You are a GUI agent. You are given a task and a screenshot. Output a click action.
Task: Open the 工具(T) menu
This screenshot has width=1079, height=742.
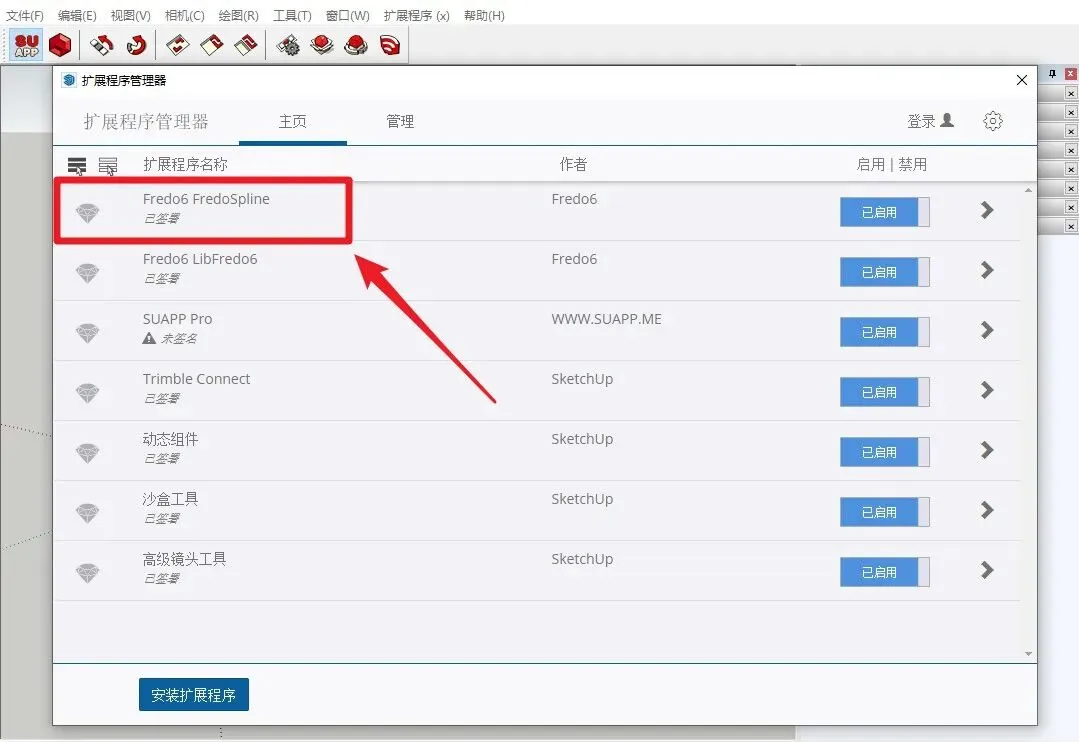[x=292, y=15]
